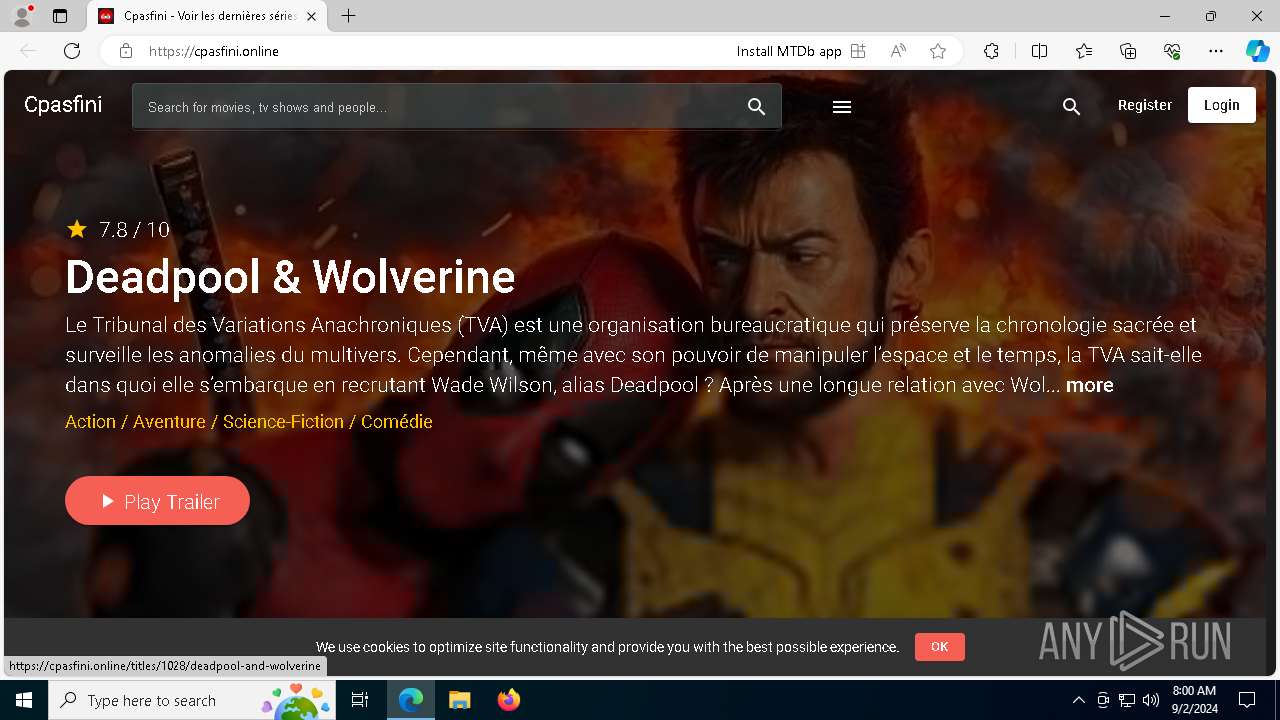Open the volume control in the tray
Screen dimensions: 1280x720
click(1150, 700)
